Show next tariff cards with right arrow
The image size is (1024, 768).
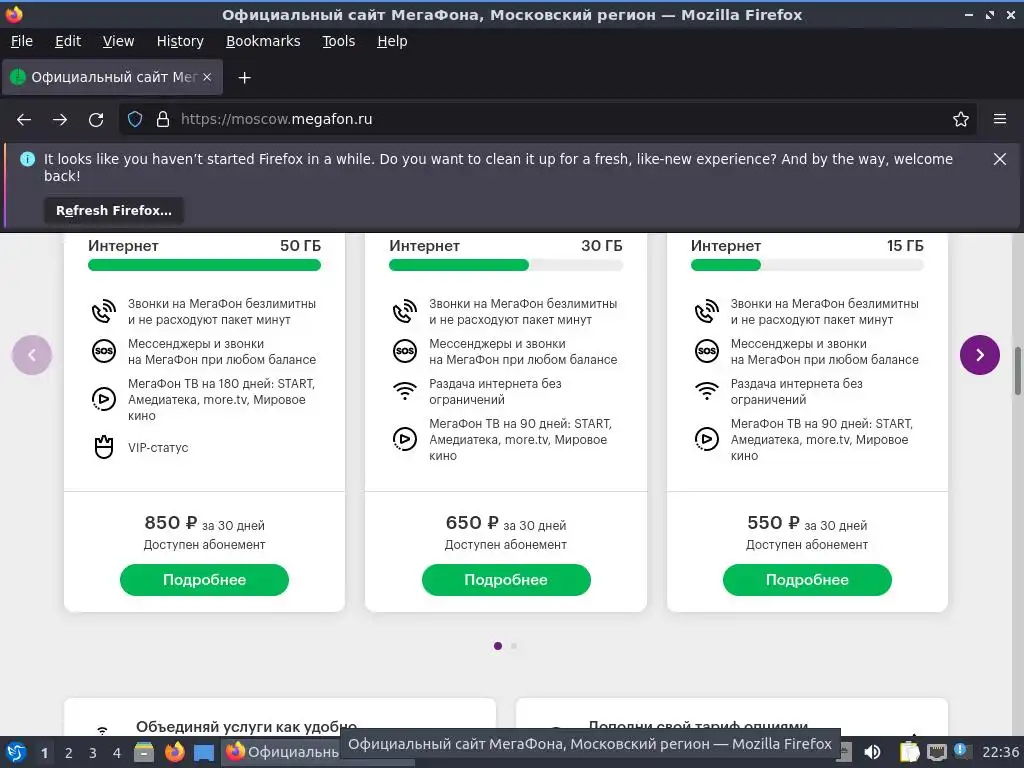click(x=980, y=355)
